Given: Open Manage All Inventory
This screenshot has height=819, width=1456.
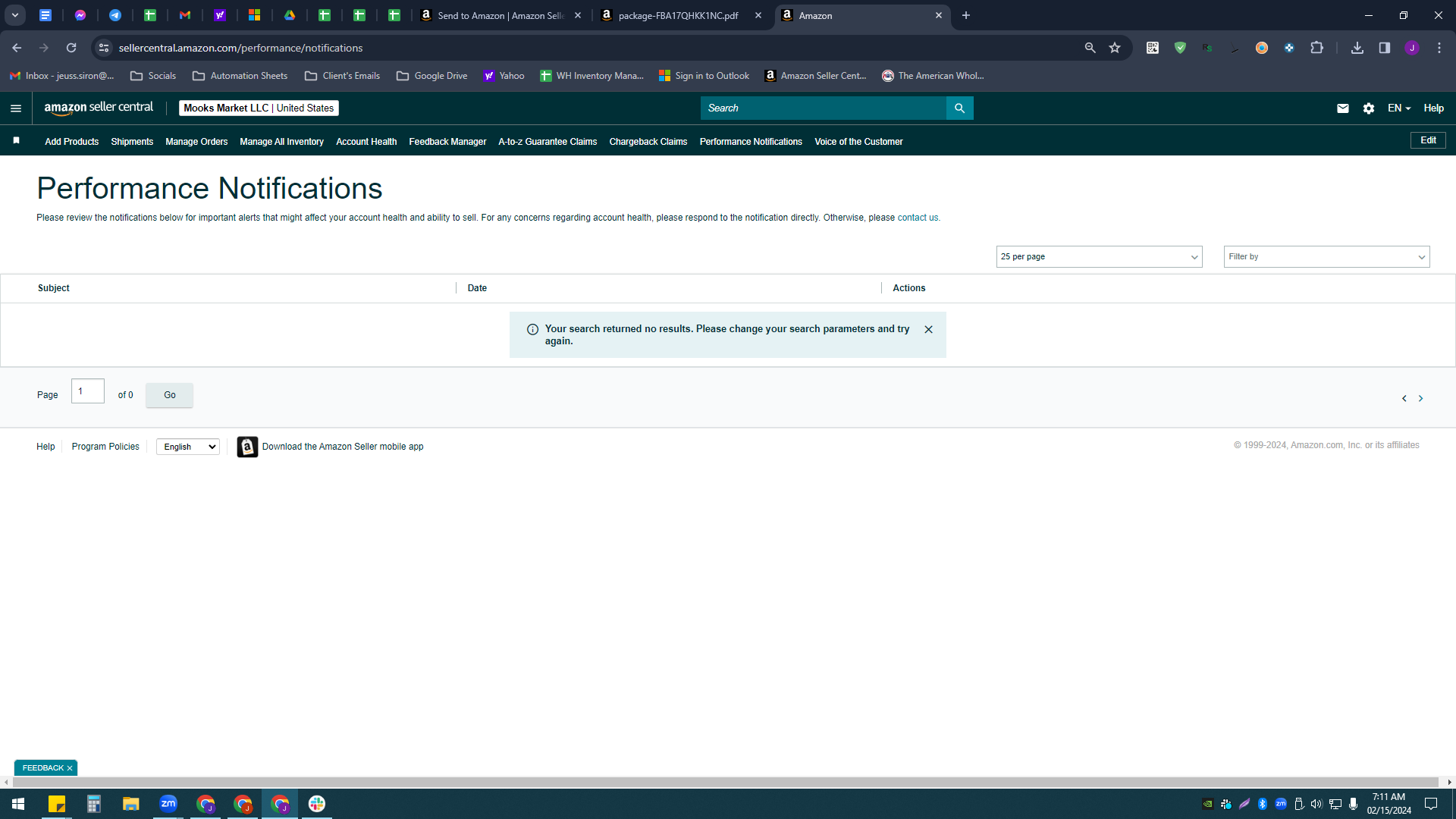Looking at the screenshot, I should tap(281, 142).
